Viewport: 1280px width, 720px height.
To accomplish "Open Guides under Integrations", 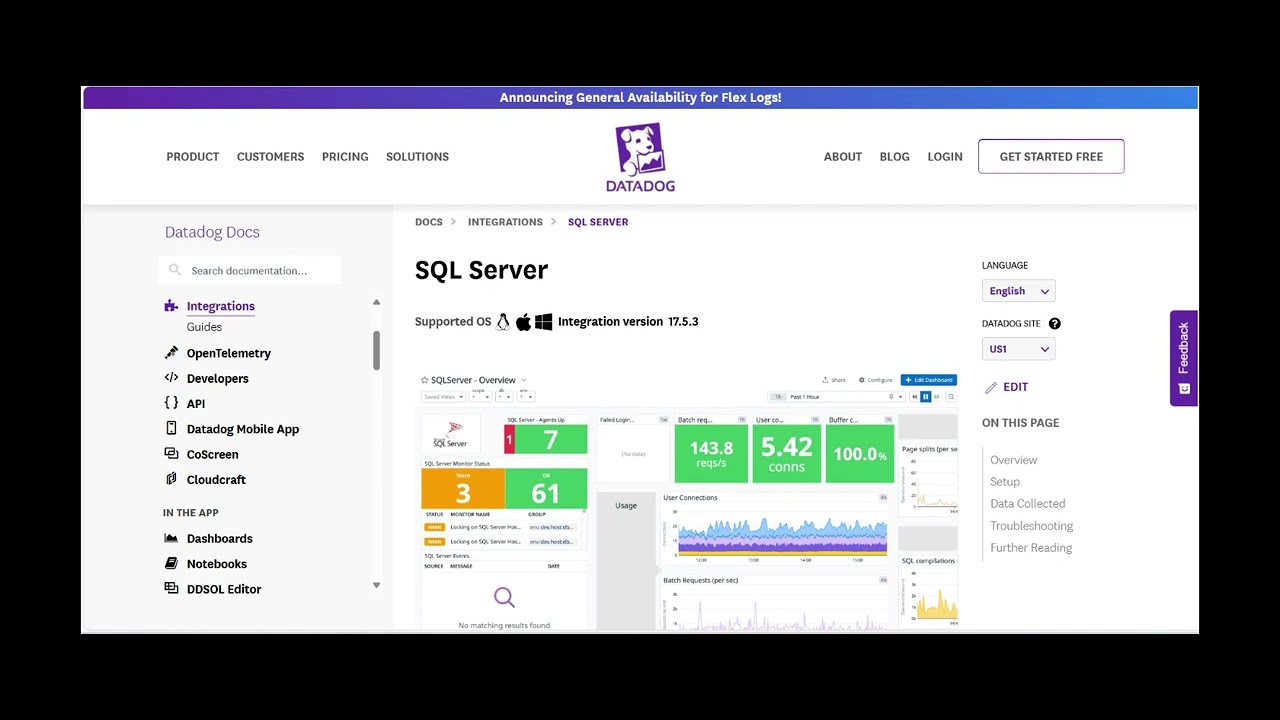I will (204, 327).
